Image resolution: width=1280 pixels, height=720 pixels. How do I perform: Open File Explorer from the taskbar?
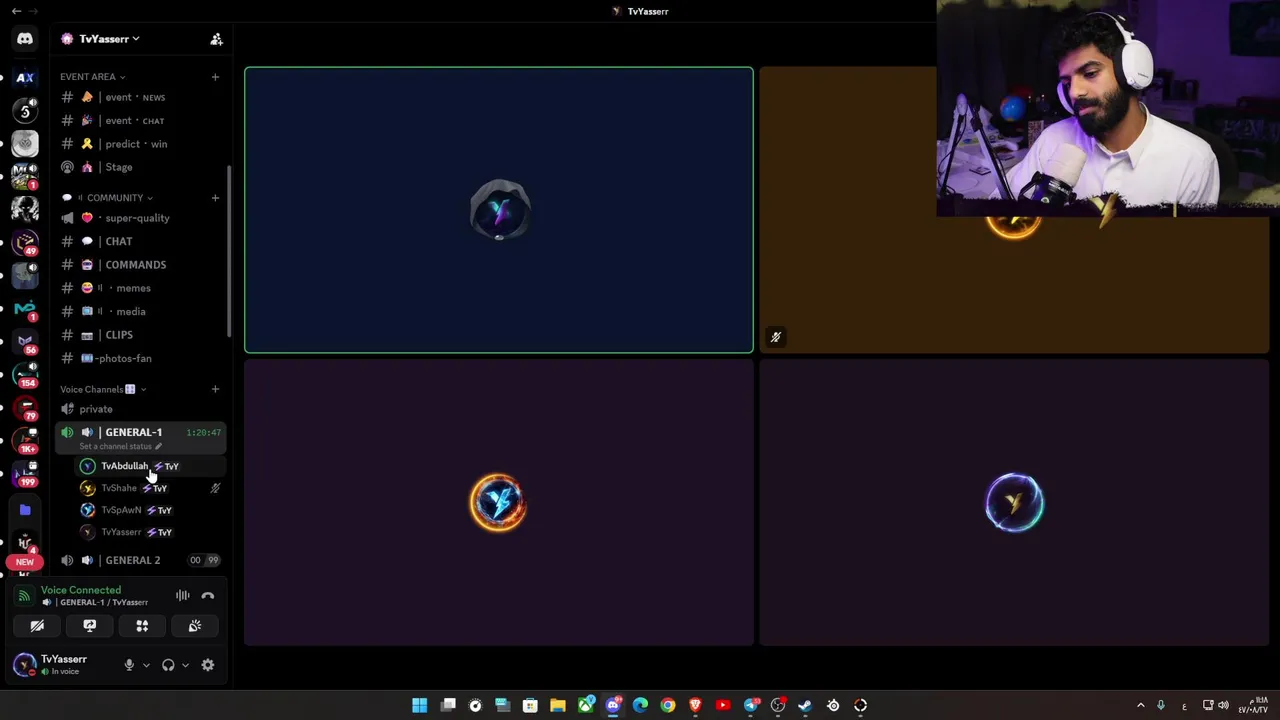(x=558, y=705)
